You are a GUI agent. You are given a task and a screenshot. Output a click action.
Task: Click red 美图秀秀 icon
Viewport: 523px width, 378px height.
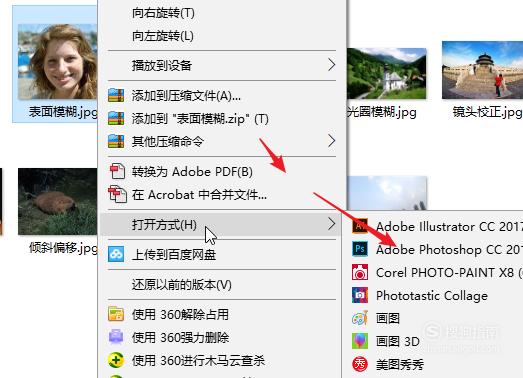(x=360, y=364)
